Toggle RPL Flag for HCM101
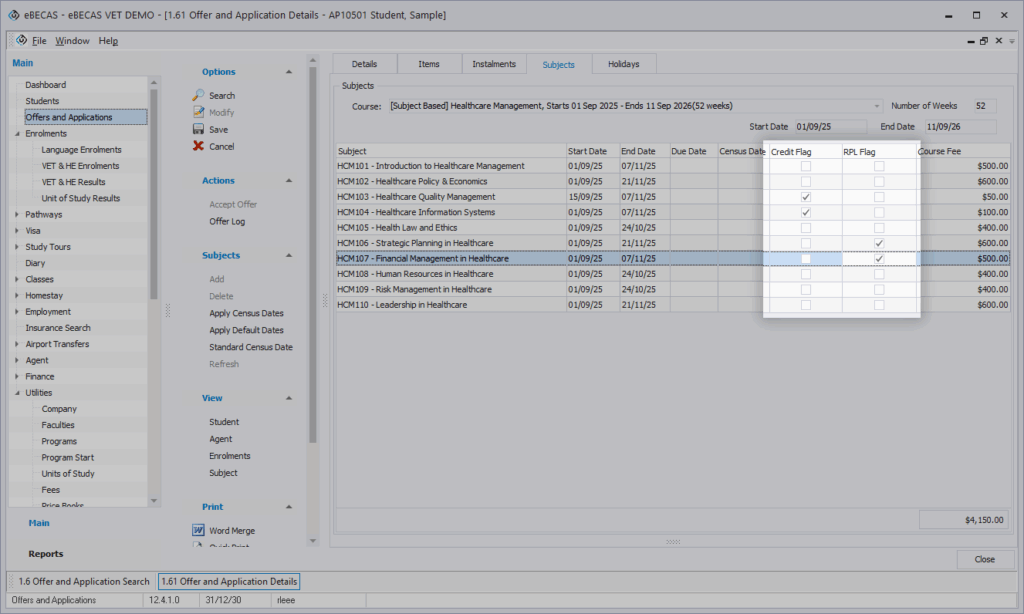Screen dimensions: 1024x614 (879, 166)
